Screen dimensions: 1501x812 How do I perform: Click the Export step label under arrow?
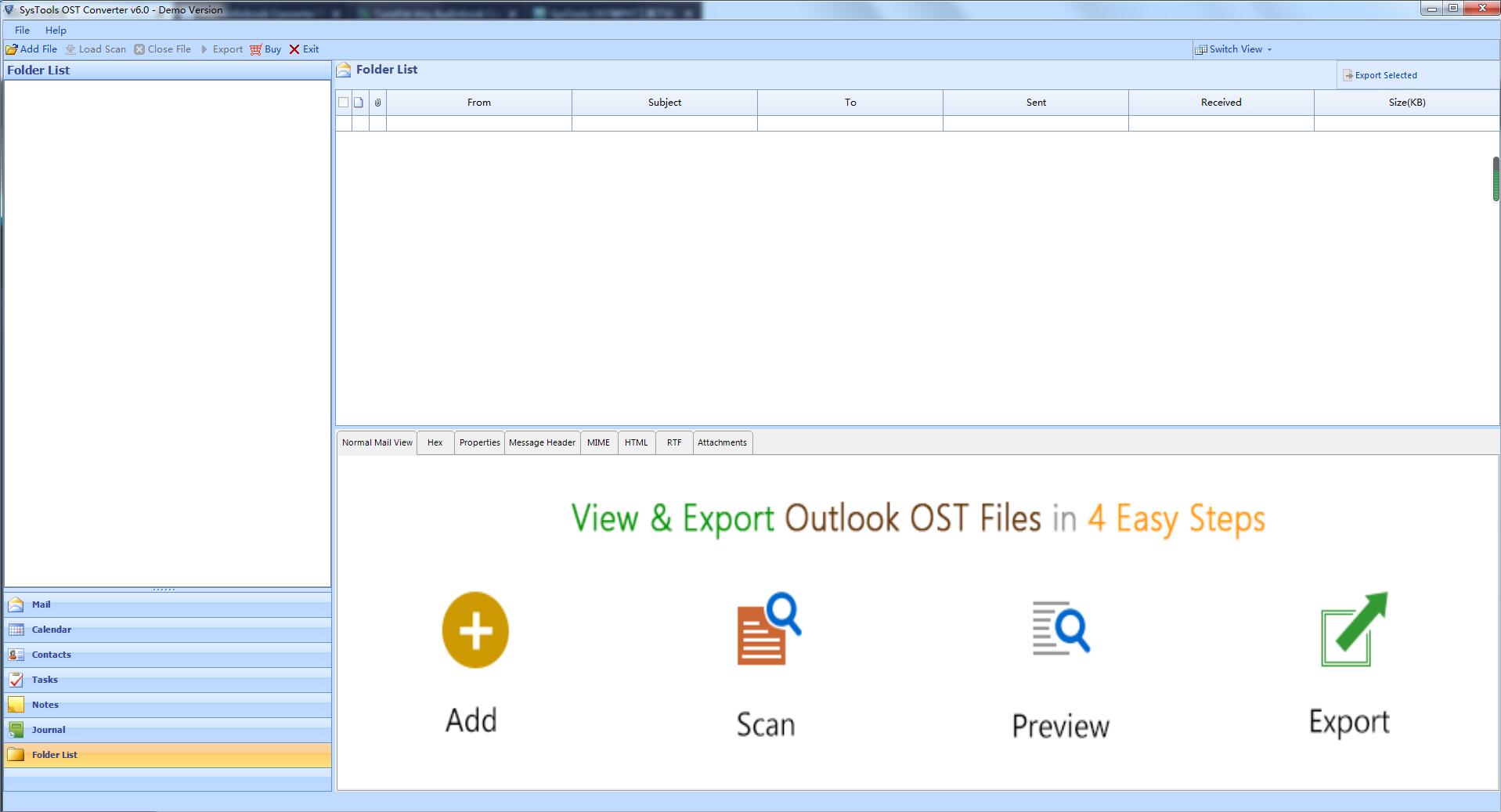coord(1349,722)
